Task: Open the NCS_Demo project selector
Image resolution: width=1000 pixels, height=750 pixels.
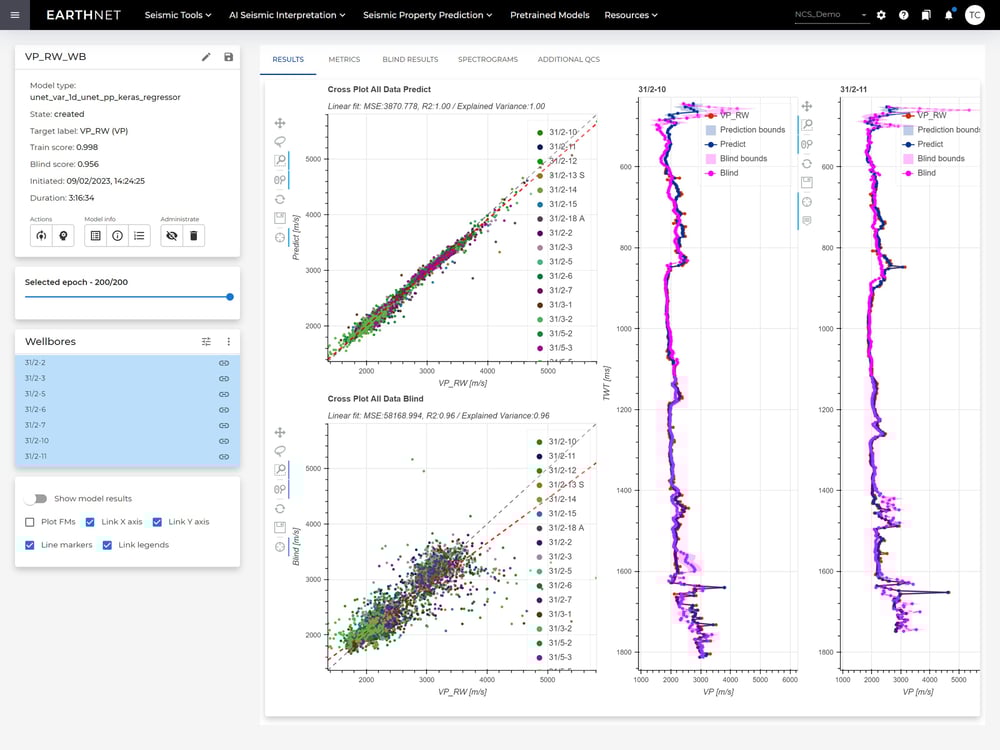Action: (832, 15)
